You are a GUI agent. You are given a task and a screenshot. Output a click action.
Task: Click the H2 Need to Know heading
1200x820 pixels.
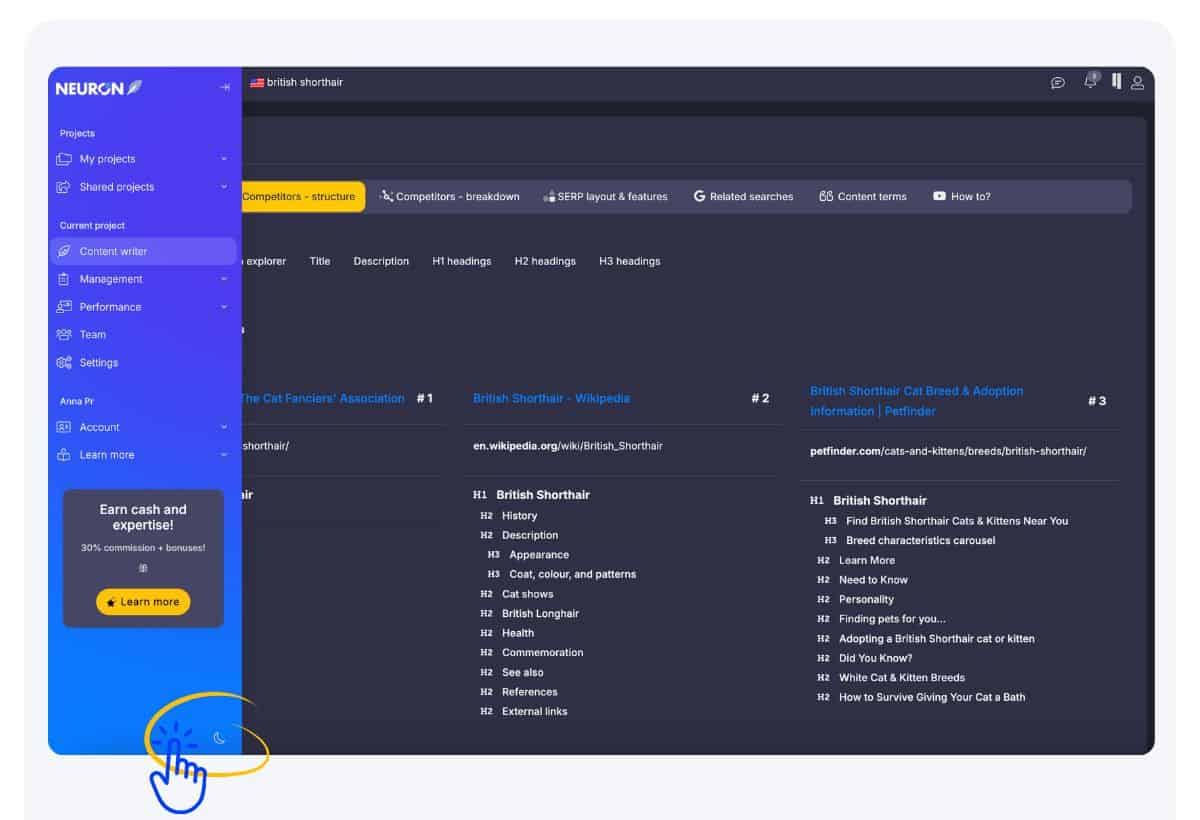click(873, 580)
